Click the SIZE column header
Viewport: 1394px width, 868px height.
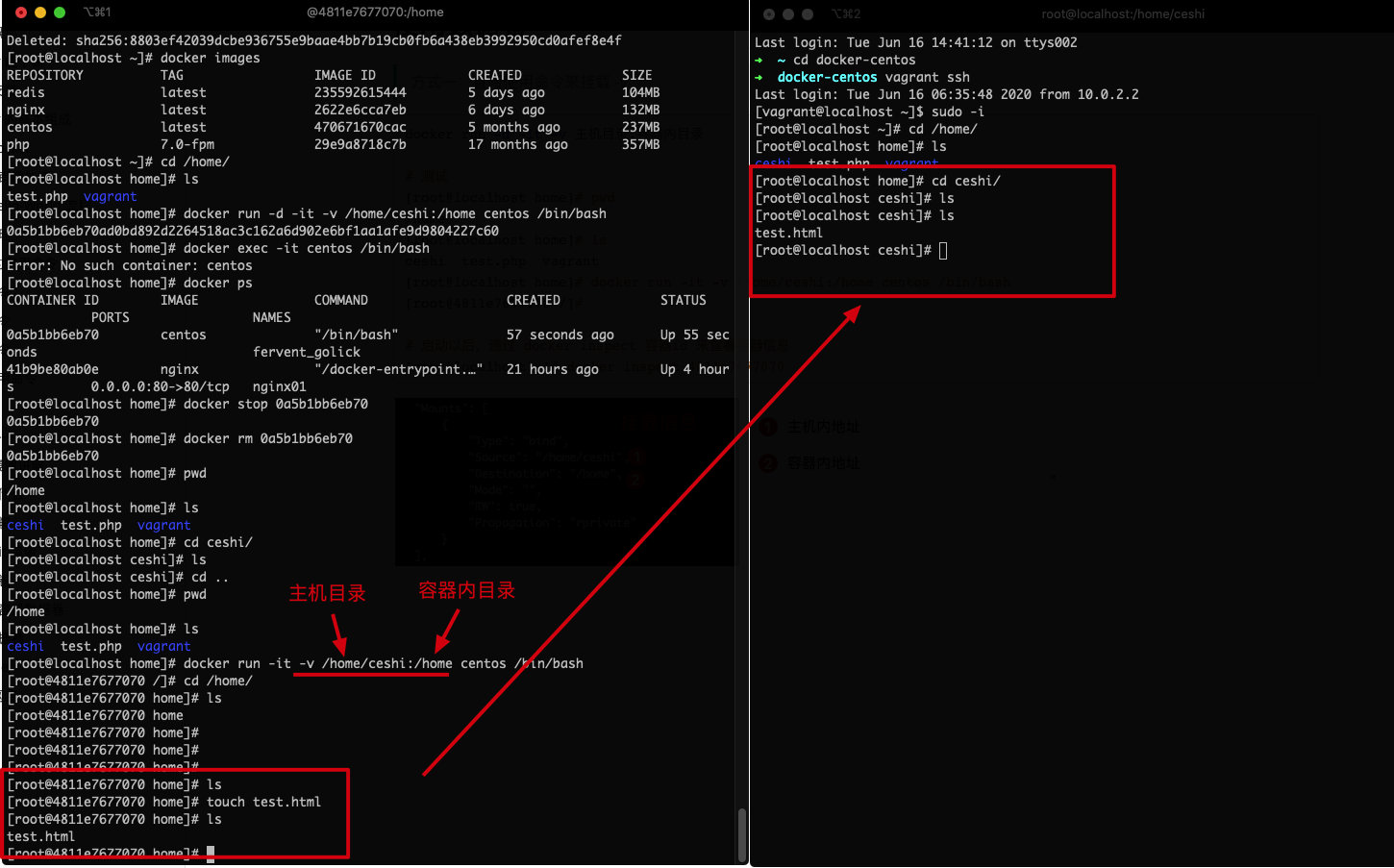click(637, 75)
